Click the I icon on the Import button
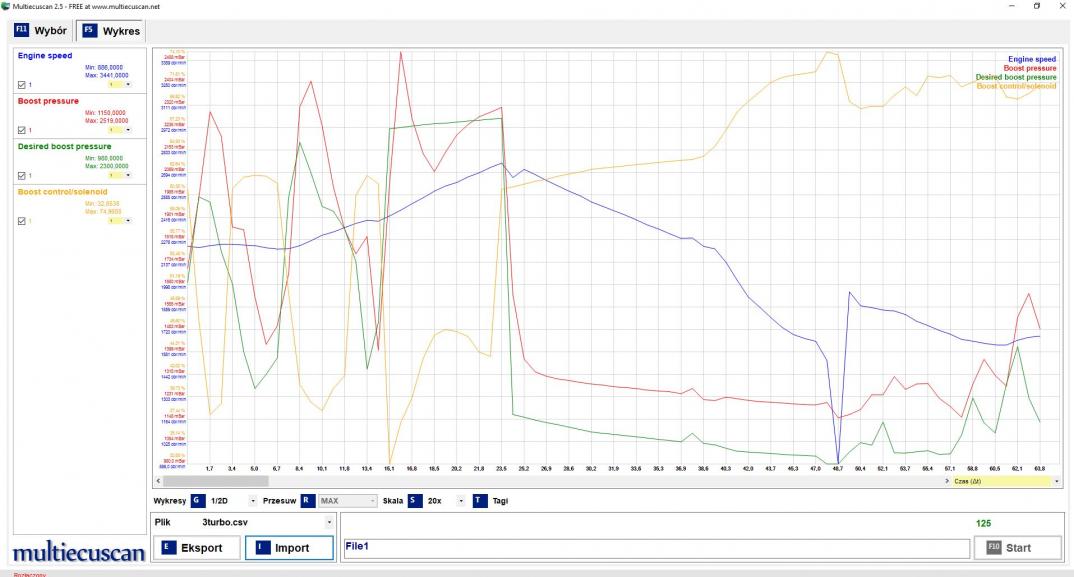Image resolution: width=1074 pixels, height=577 pixels. coord(261,548)
